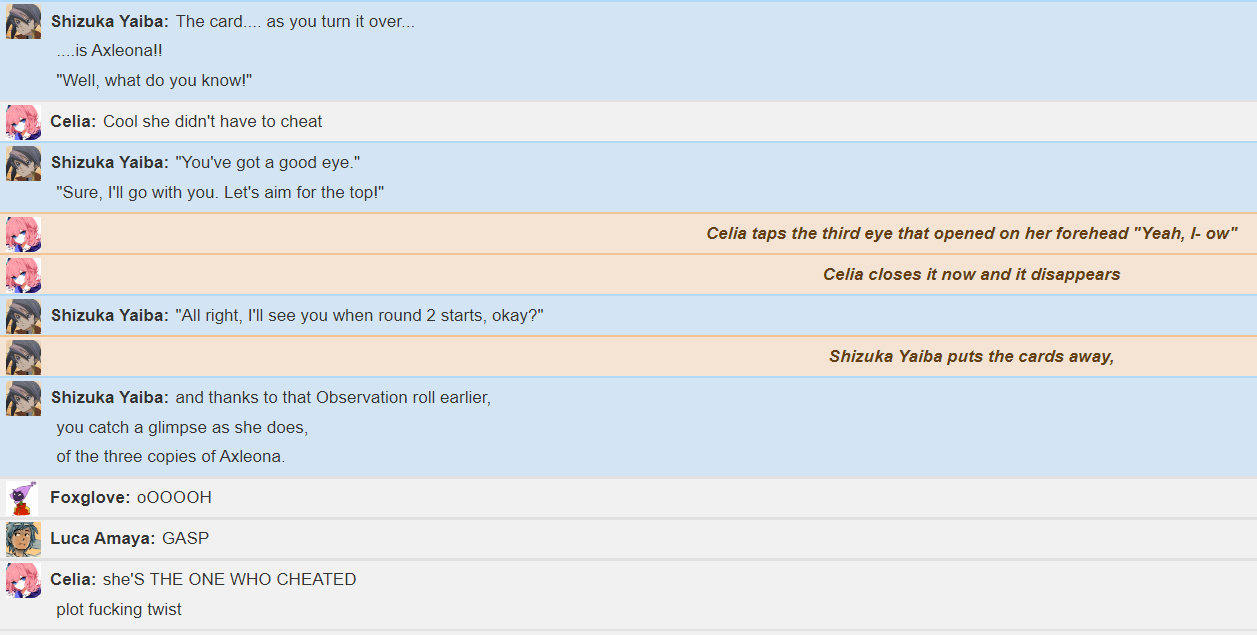Click the "plot fucking twist" message line
This screenshot has height=635, width=1257.
coord(119,610)
